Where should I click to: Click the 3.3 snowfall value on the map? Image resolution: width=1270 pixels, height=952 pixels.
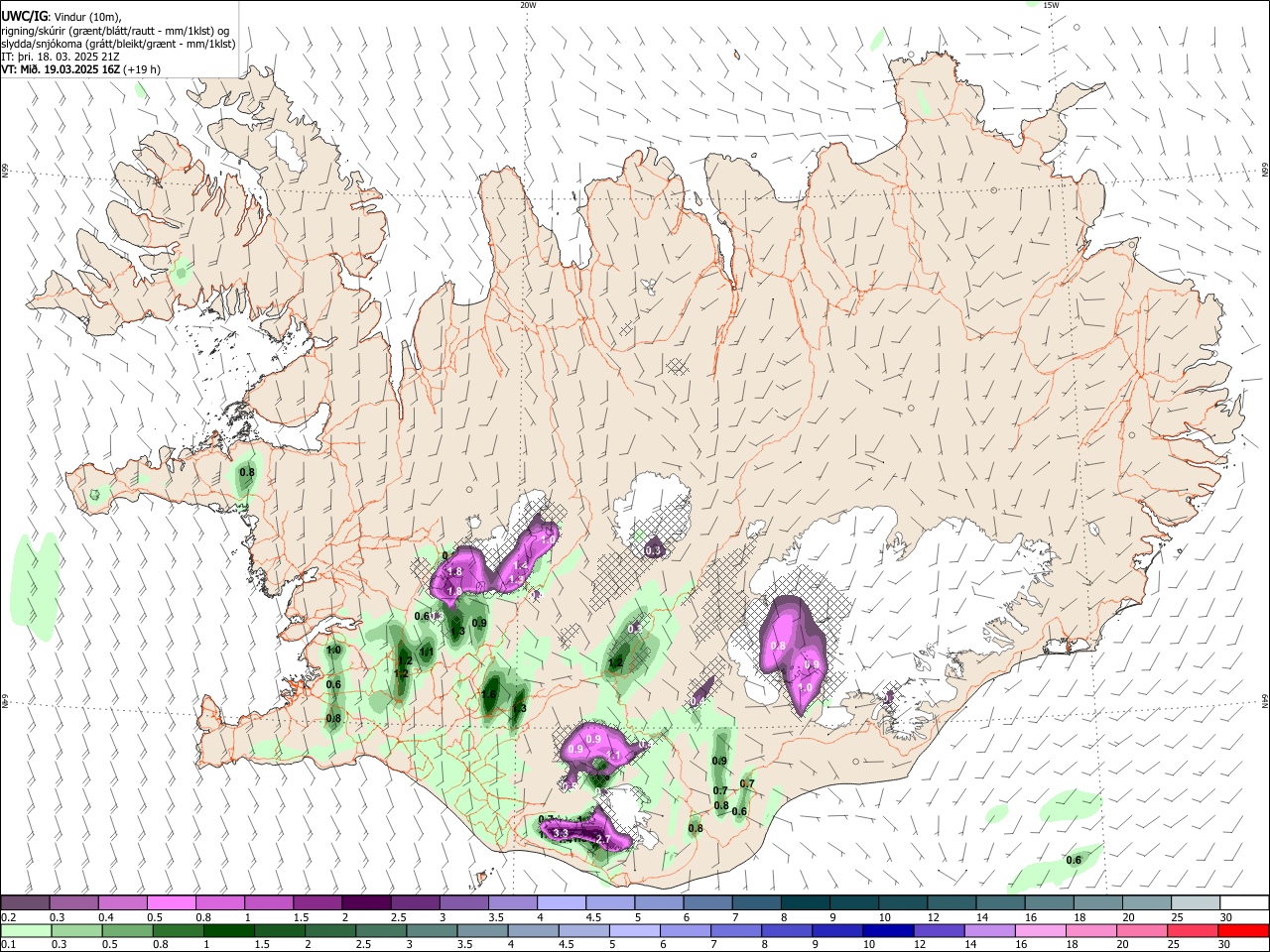pos(561,834)
